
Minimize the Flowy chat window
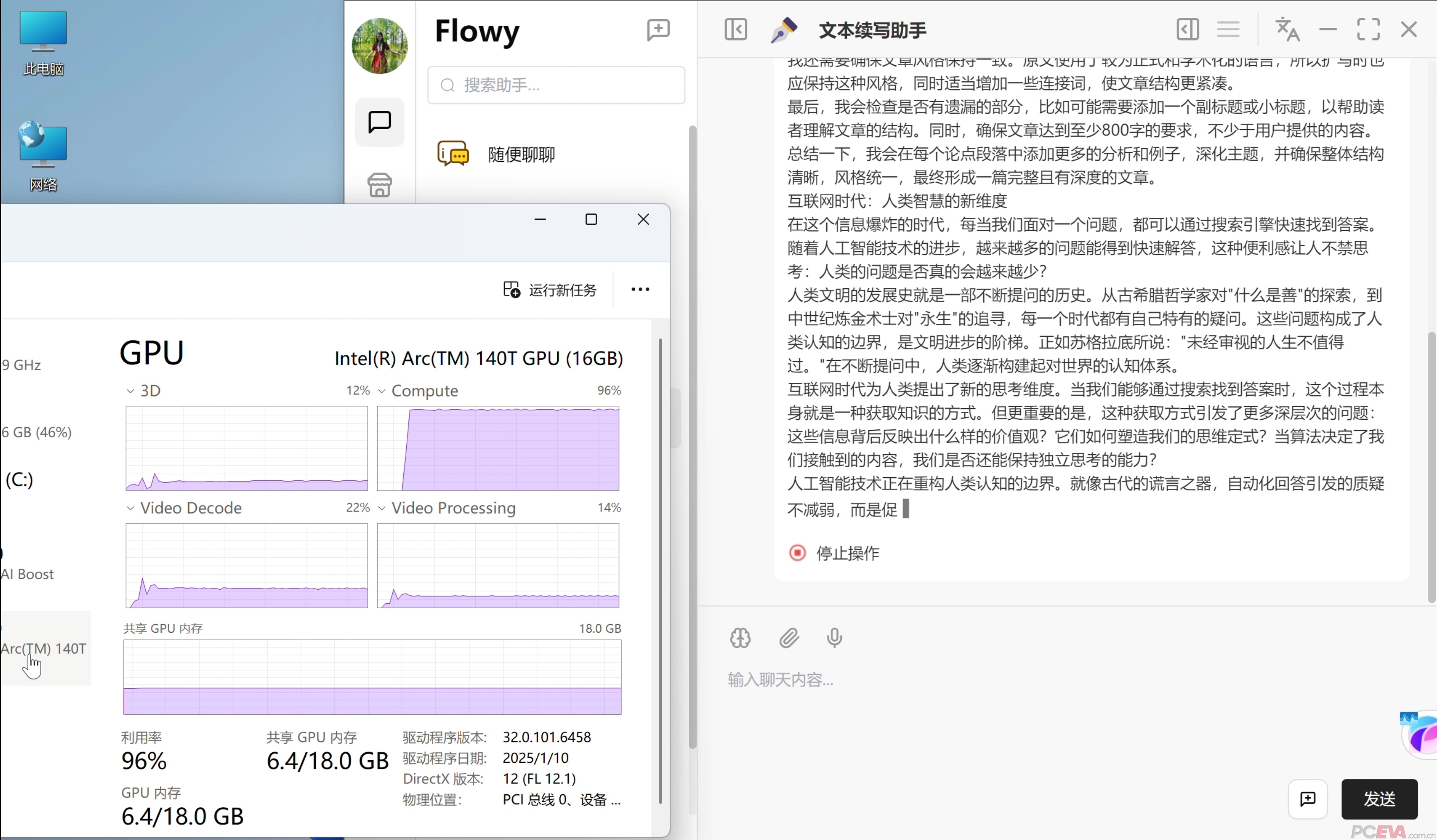coord(1327,29)
